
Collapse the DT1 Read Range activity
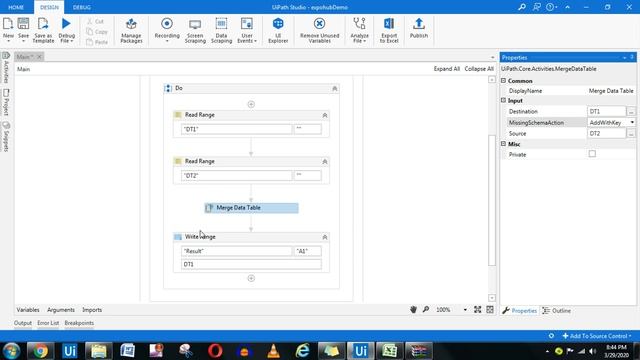click(x=325, y=116)
